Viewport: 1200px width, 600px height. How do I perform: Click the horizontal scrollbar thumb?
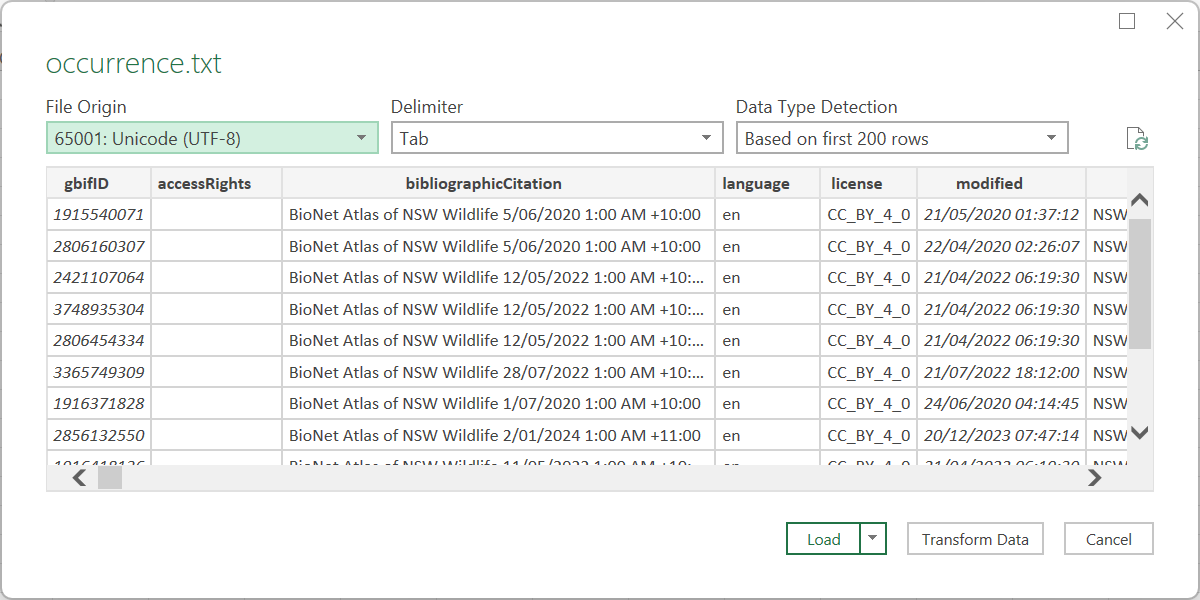(x=109, y=478)
